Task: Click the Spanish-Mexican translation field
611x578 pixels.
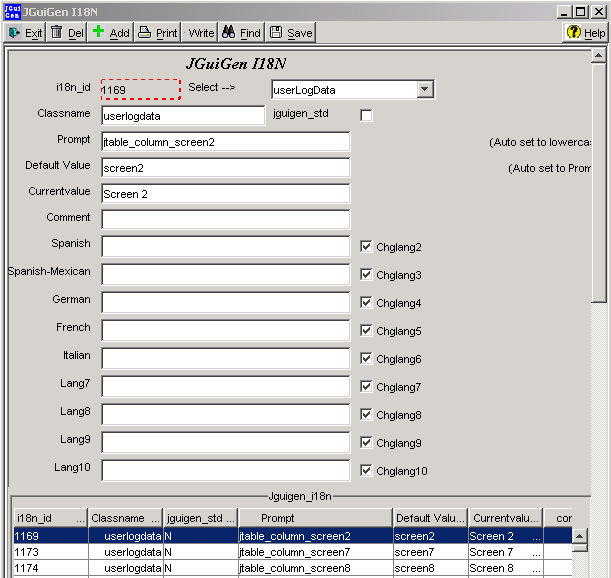Action: point(226,274)
